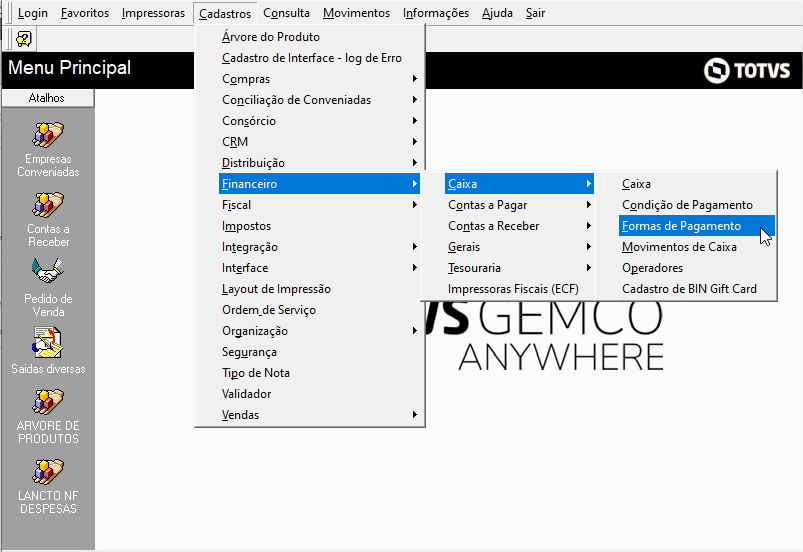This screenshot has height=552, width=803.
Task: Open the Favoritos menu
Action: pos(85,13)
